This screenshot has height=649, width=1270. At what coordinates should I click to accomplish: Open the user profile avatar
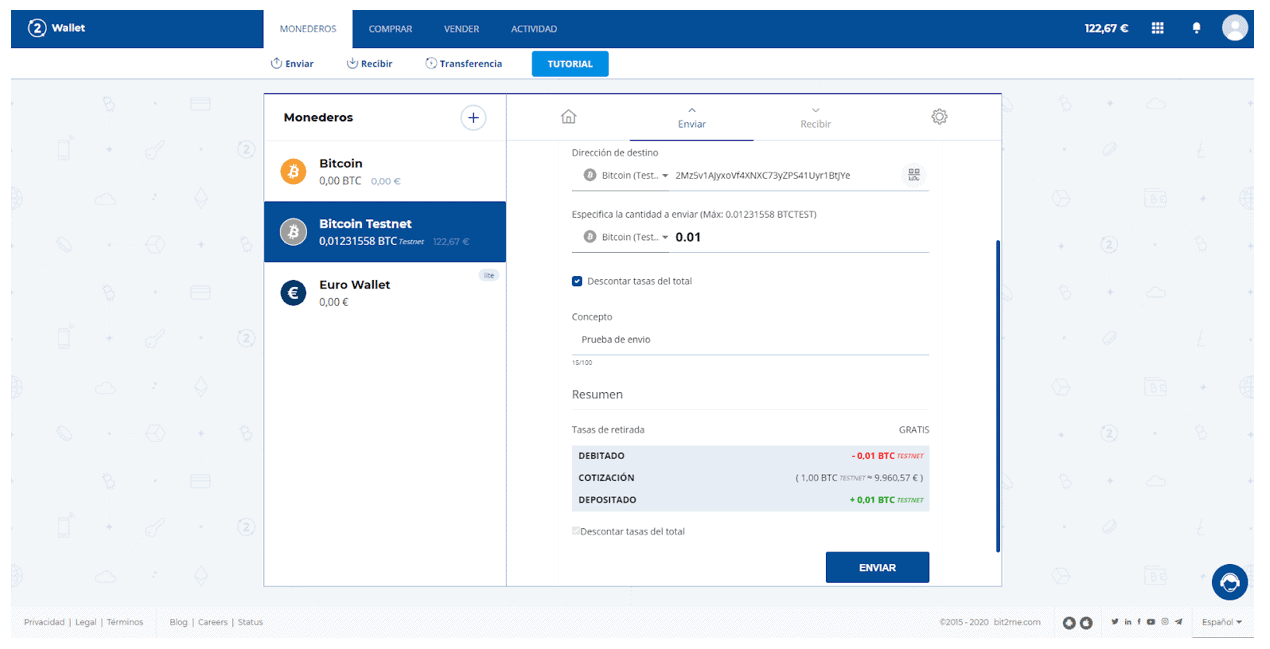pyautogui.click(x=1235, y=28)
